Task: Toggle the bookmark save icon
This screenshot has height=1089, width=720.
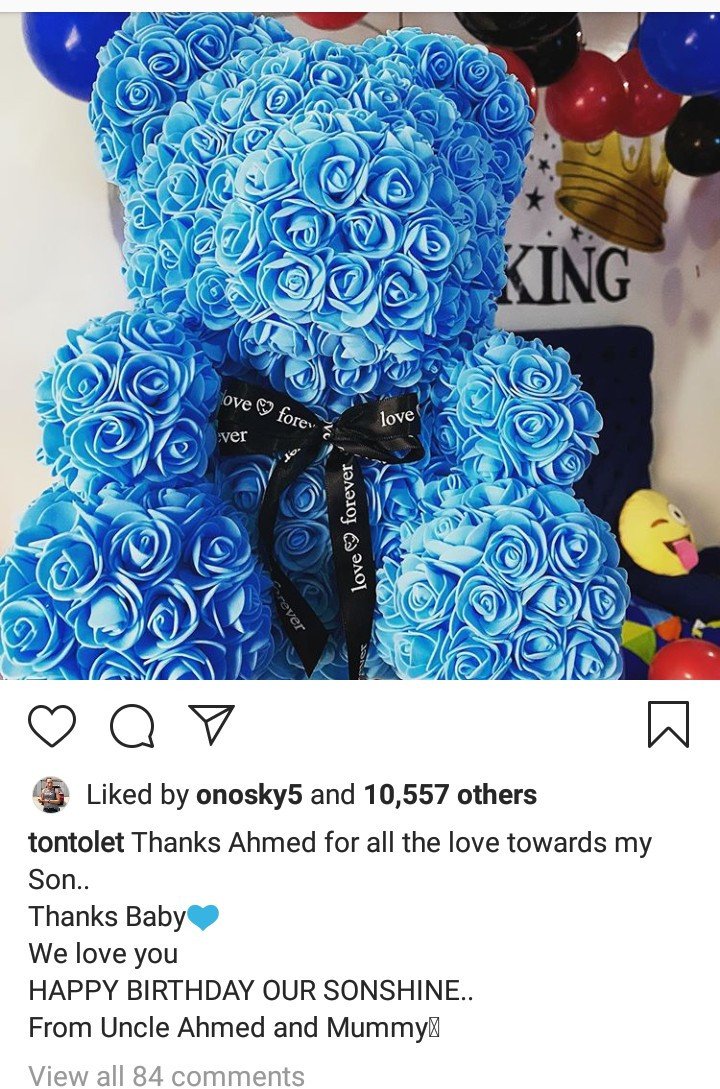Action: [x=669, y=724]
